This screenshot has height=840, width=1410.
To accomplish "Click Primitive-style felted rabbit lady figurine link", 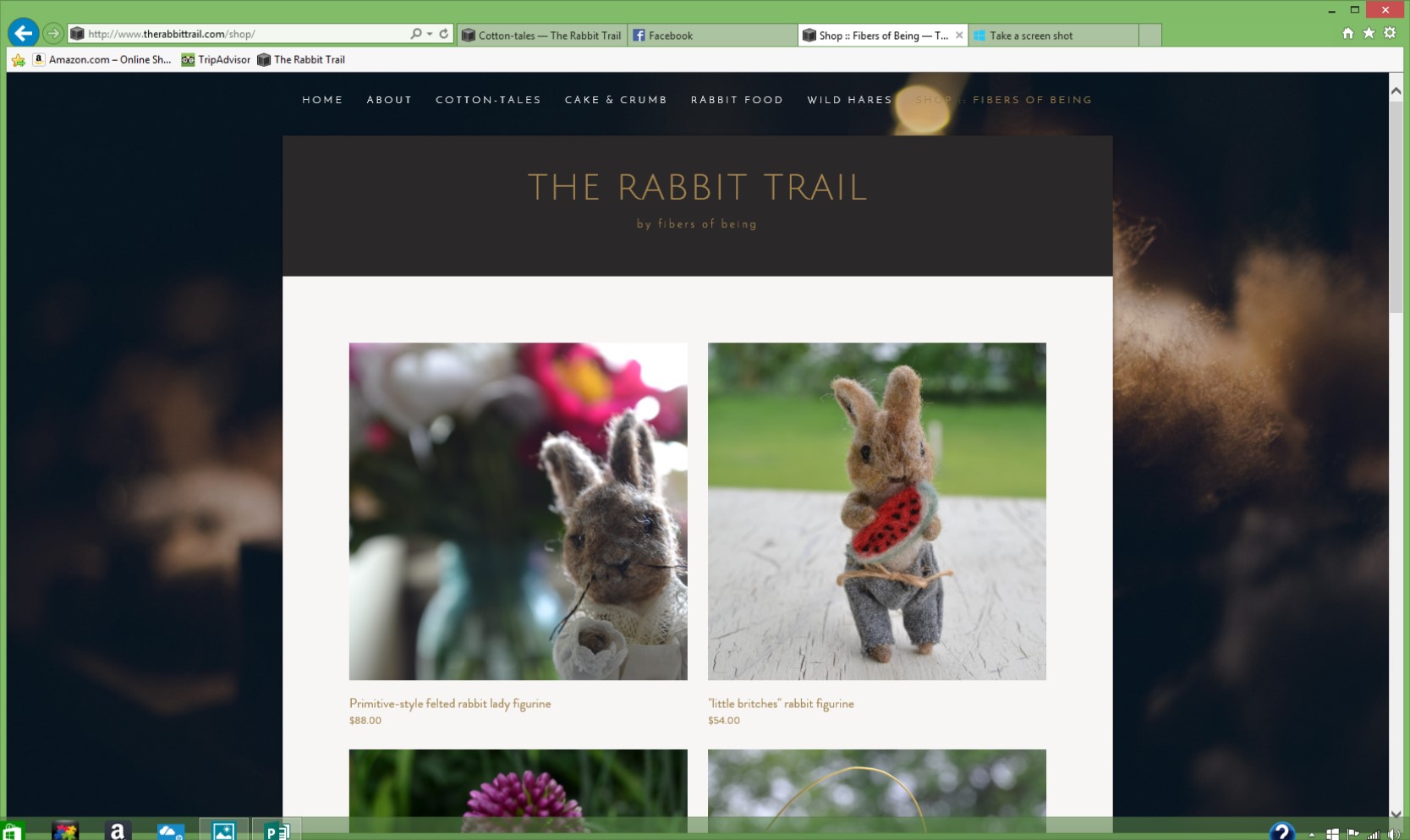I will click(x=450, y=703).
